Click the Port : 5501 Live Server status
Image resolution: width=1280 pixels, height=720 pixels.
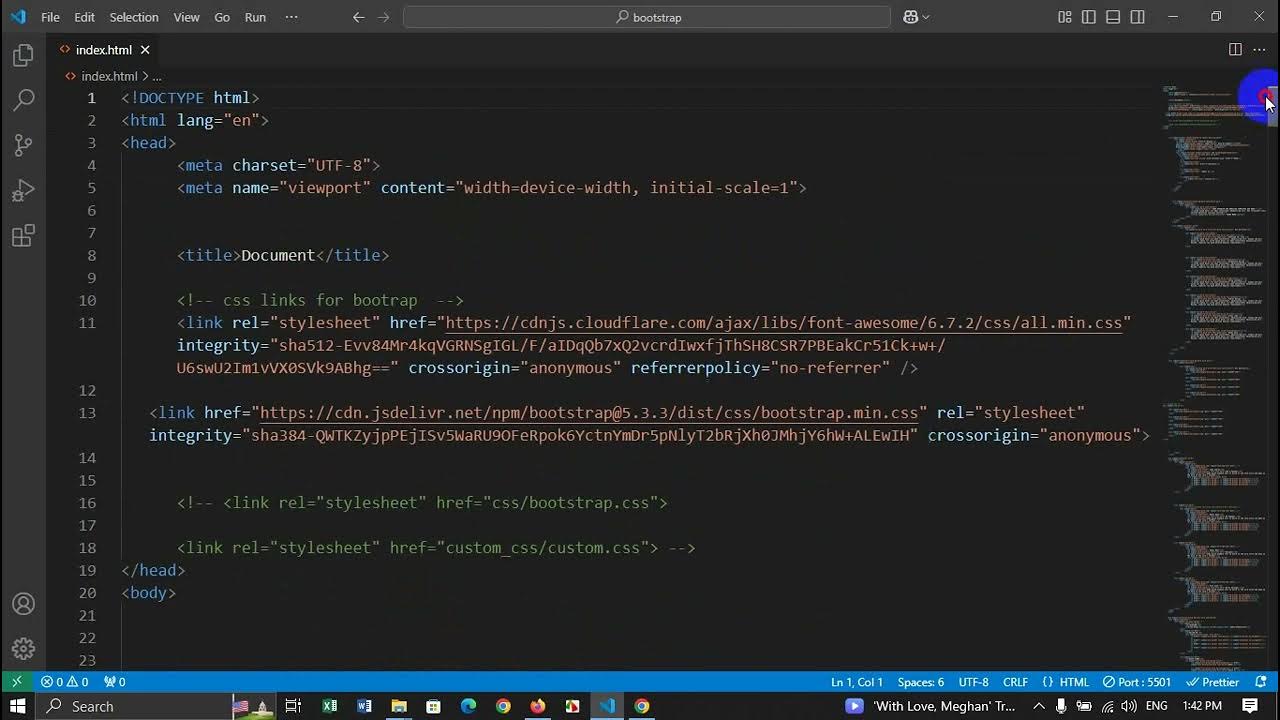click(1137, 682)
